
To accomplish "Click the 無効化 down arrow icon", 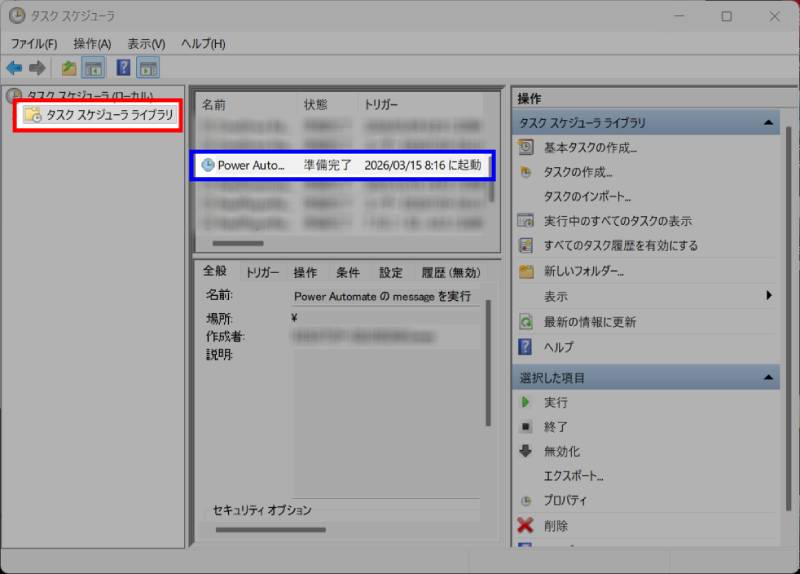I will [525, 451].
